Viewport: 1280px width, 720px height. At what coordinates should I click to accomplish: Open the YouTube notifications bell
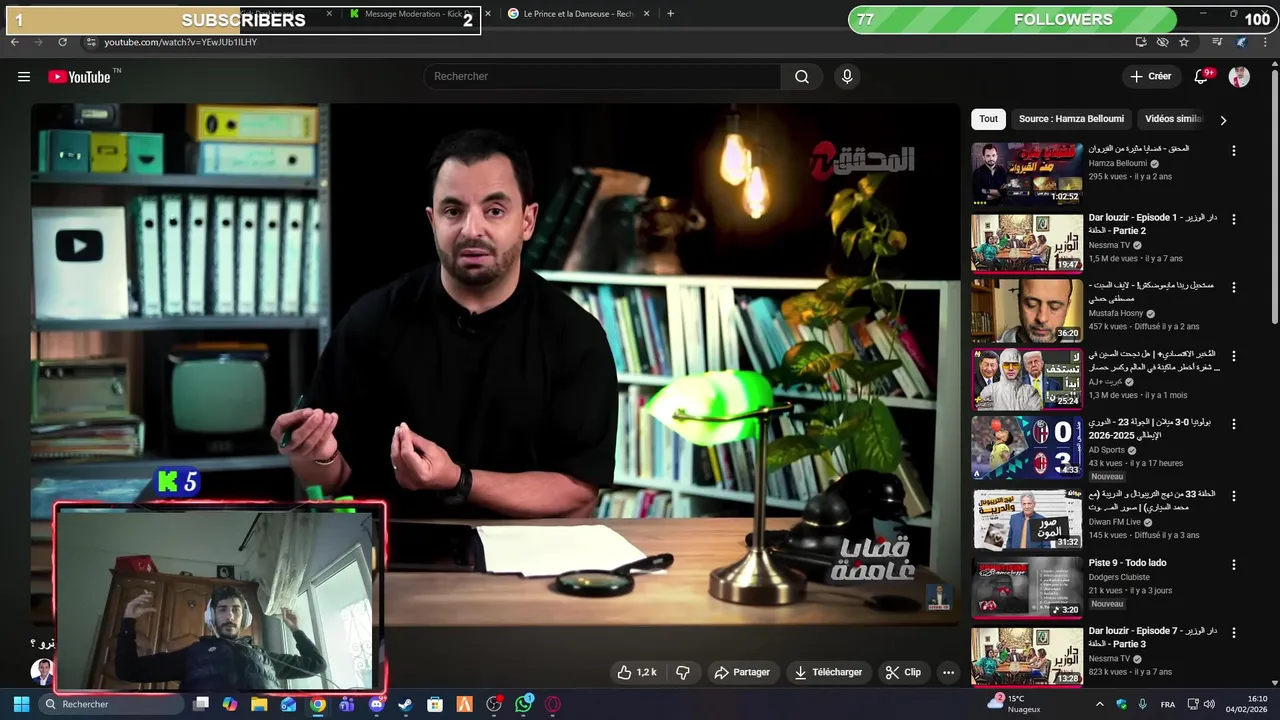1203,76
